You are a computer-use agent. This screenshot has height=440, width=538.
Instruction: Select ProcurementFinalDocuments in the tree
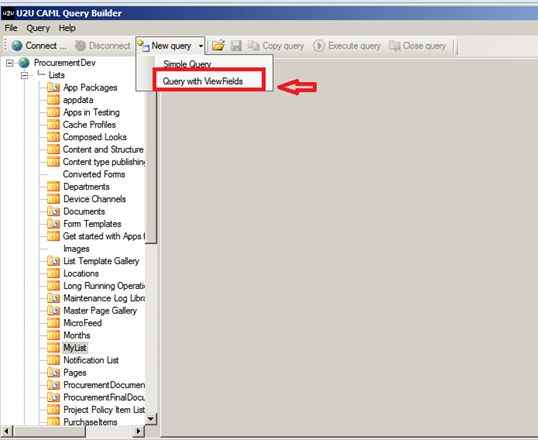pyautogui.click(x=104, y=397)
